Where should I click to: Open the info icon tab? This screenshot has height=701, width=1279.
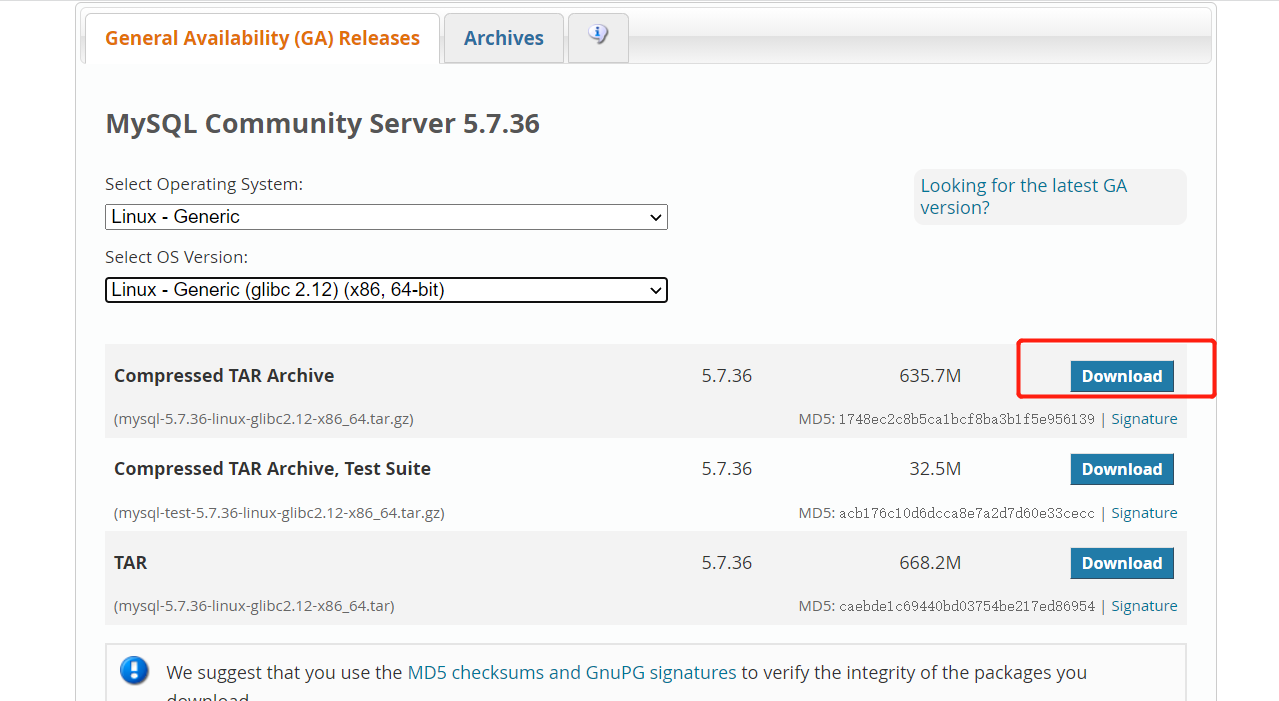click(x=598, y=38)
